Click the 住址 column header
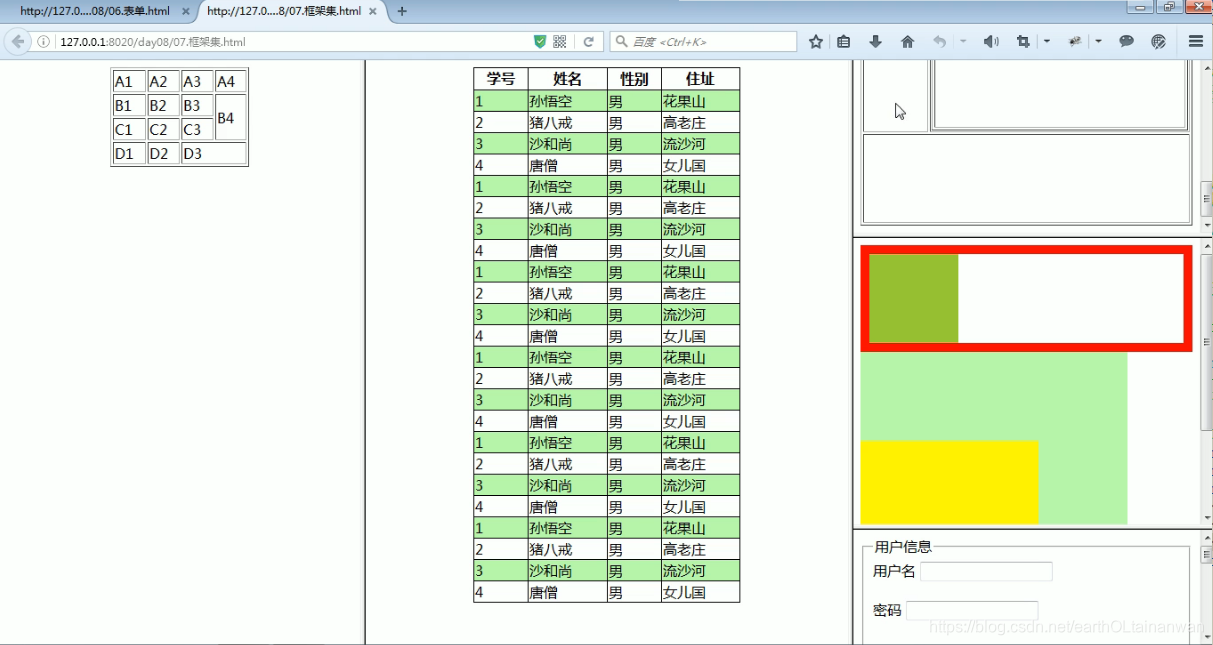 pos(700,79)
